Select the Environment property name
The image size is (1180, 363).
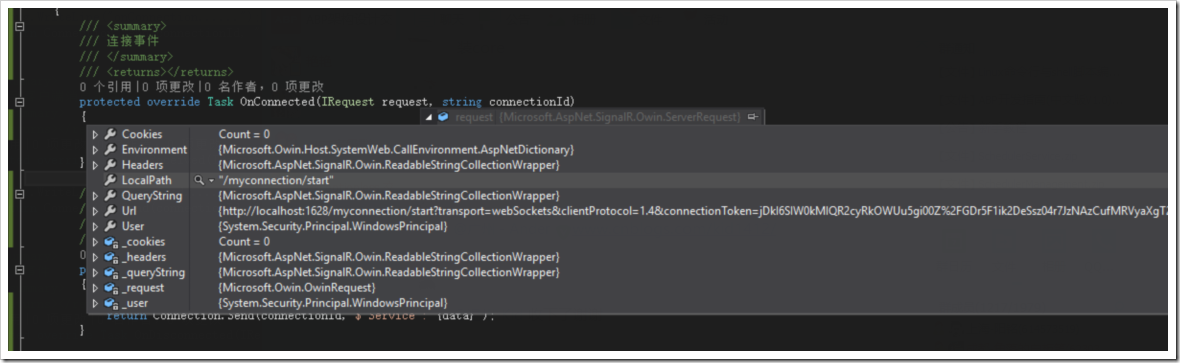coord(154,149)
